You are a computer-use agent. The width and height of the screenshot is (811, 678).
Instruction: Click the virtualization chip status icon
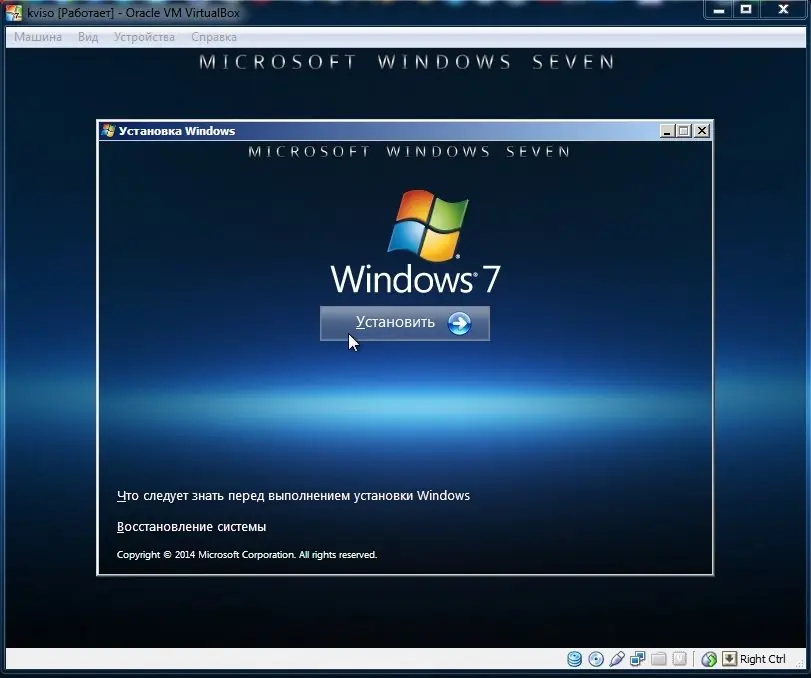click(x=679, y=659)
